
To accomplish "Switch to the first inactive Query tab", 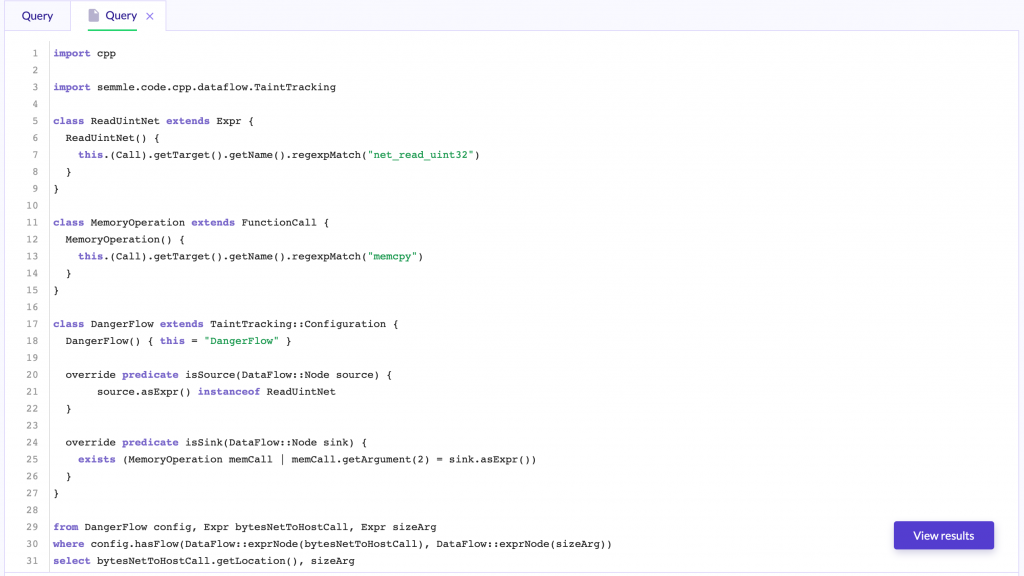I will click(x=37, y=16).
